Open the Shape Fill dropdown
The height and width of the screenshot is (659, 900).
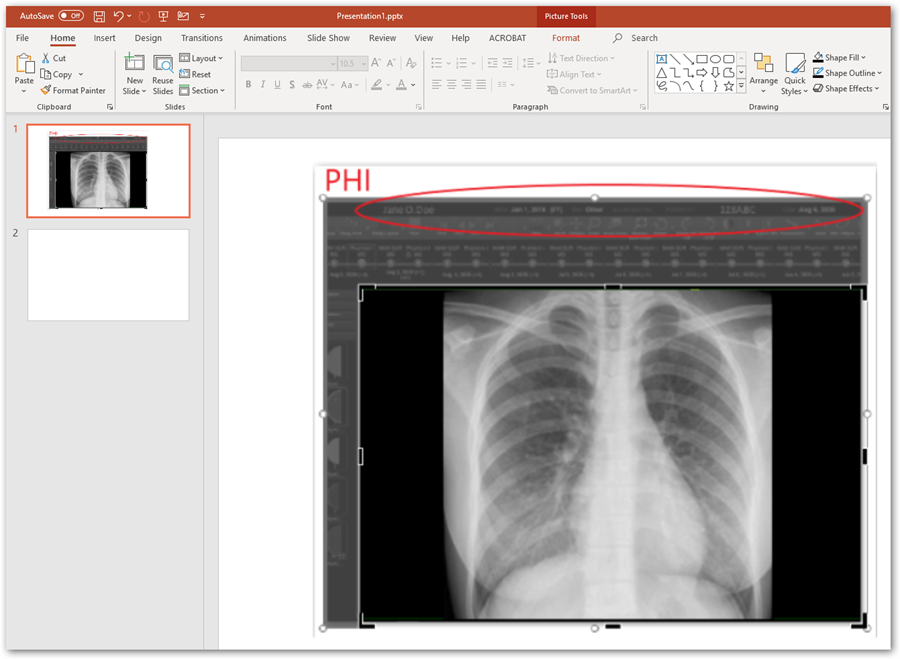point(839,58)
